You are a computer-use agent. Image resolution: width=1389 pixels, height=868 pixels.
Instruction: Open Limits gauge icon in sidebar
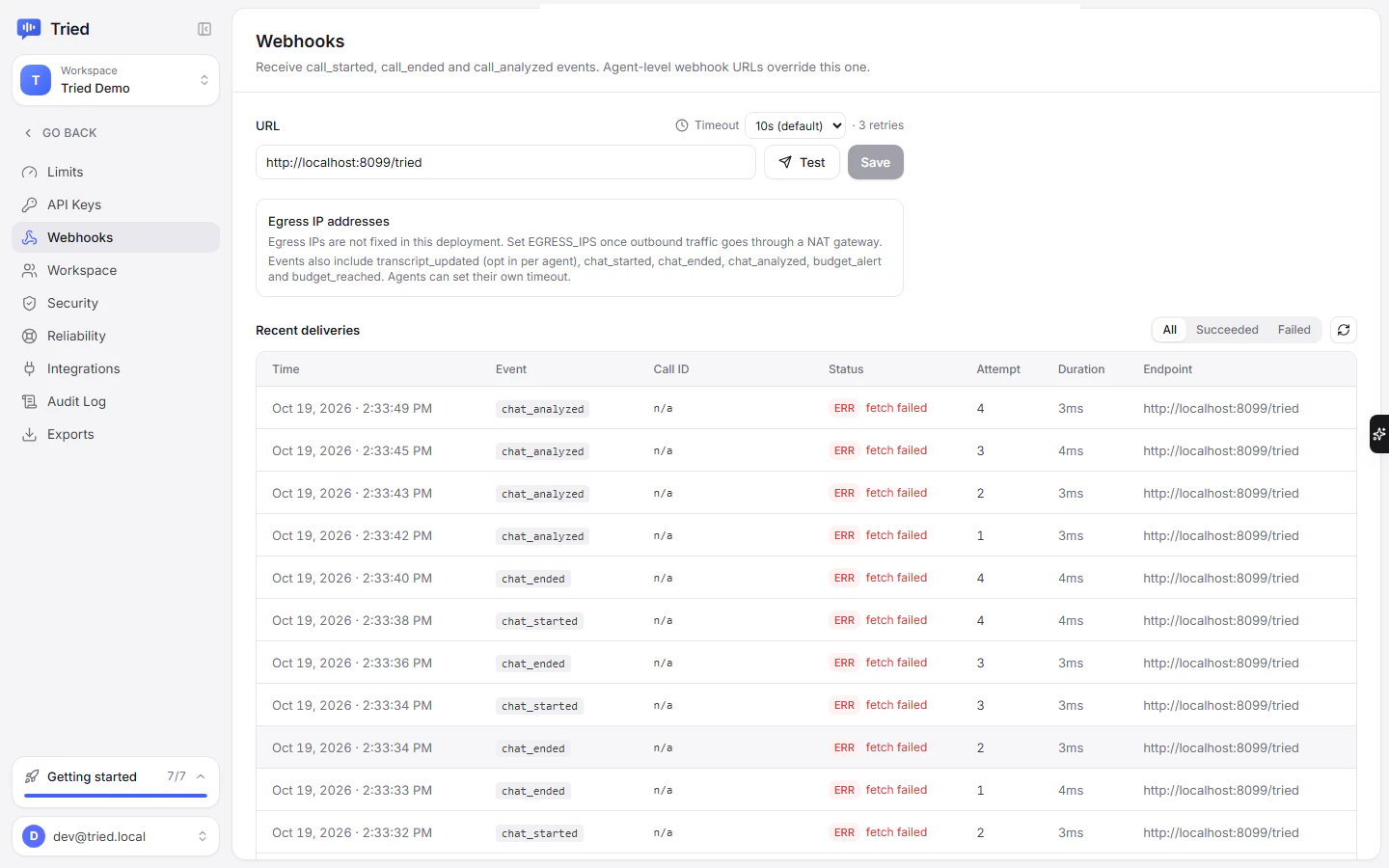pyautogui.click(x=30, y=172)
